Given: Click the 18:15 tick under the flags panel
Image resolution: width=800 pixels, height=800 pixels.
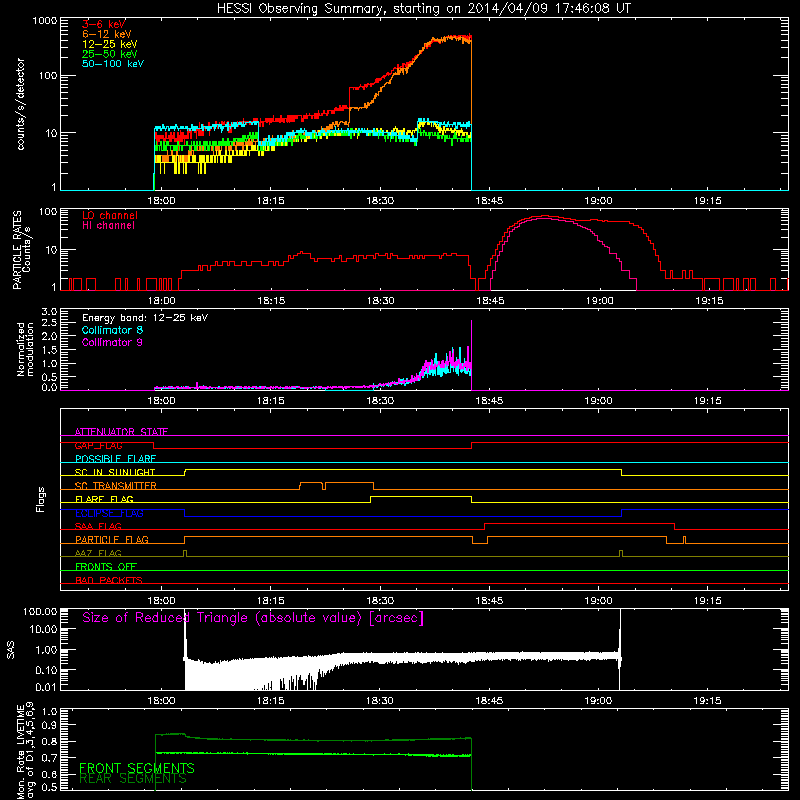Looking at the screenshot, I should coord(270,601).
